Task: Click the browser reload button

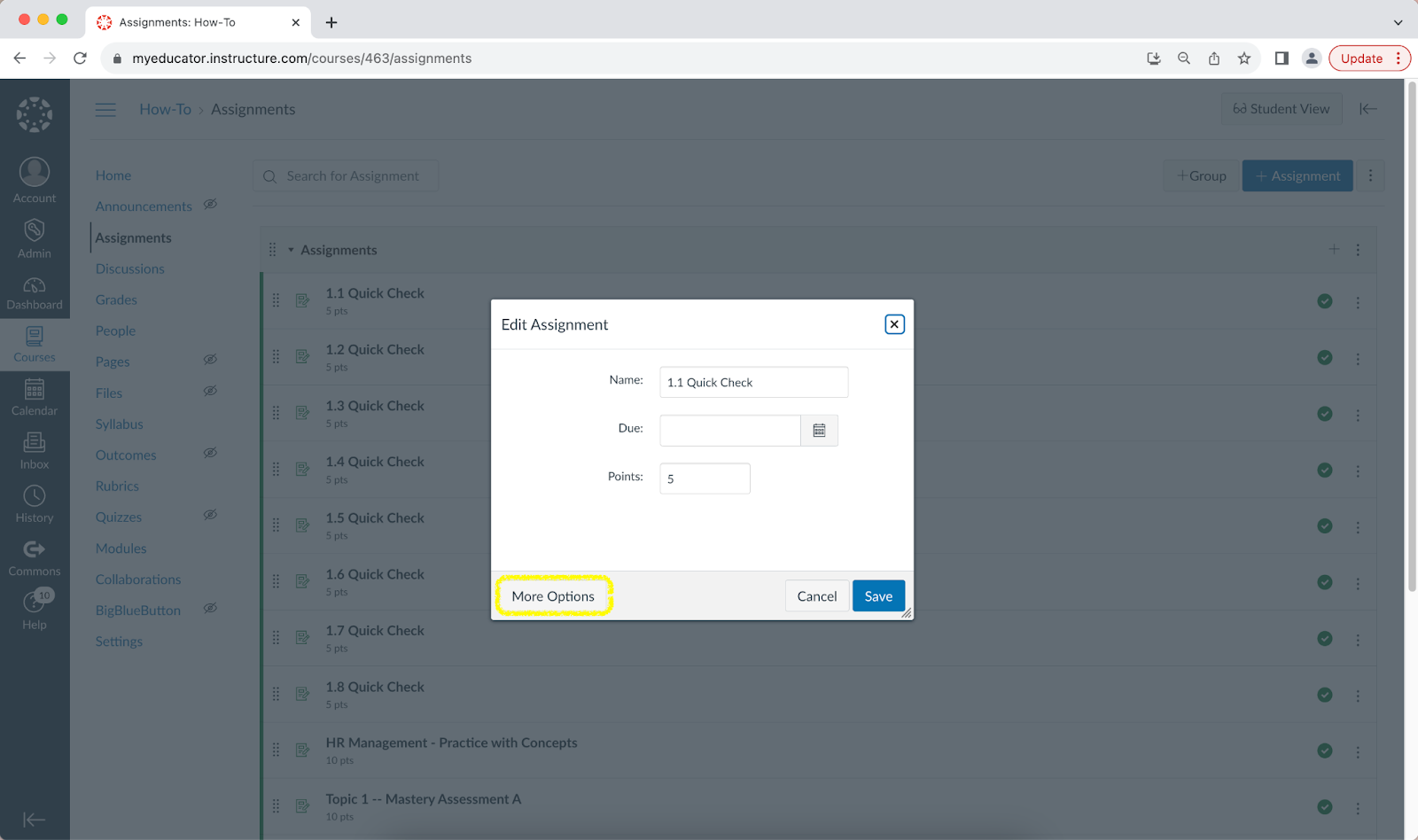Action: (x=80, y=58)
